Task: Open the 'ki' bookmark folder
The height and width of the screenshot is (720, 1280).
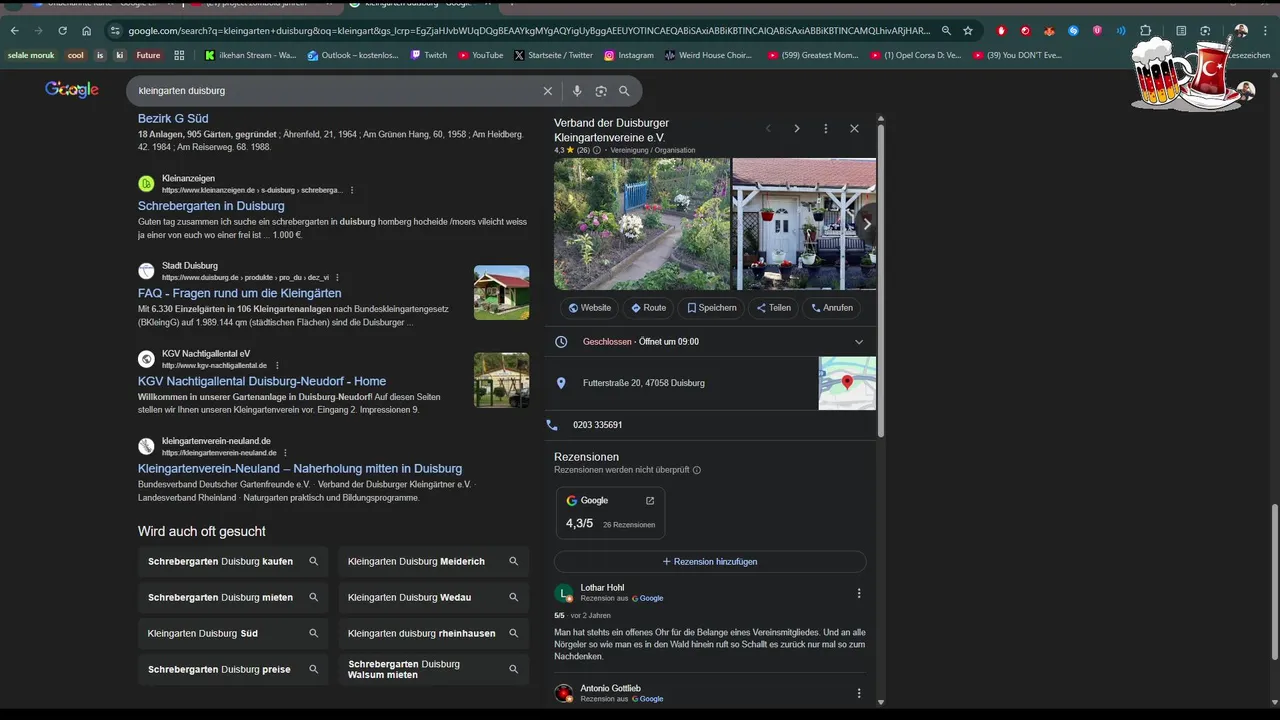Action: coord(120,56)
